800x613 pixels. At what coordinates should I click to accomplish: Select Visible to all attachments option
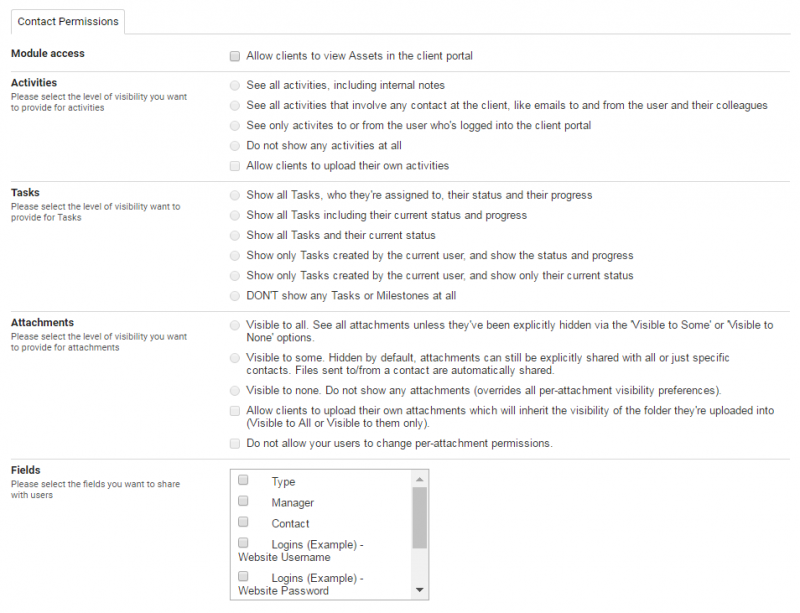click(234, 326)
